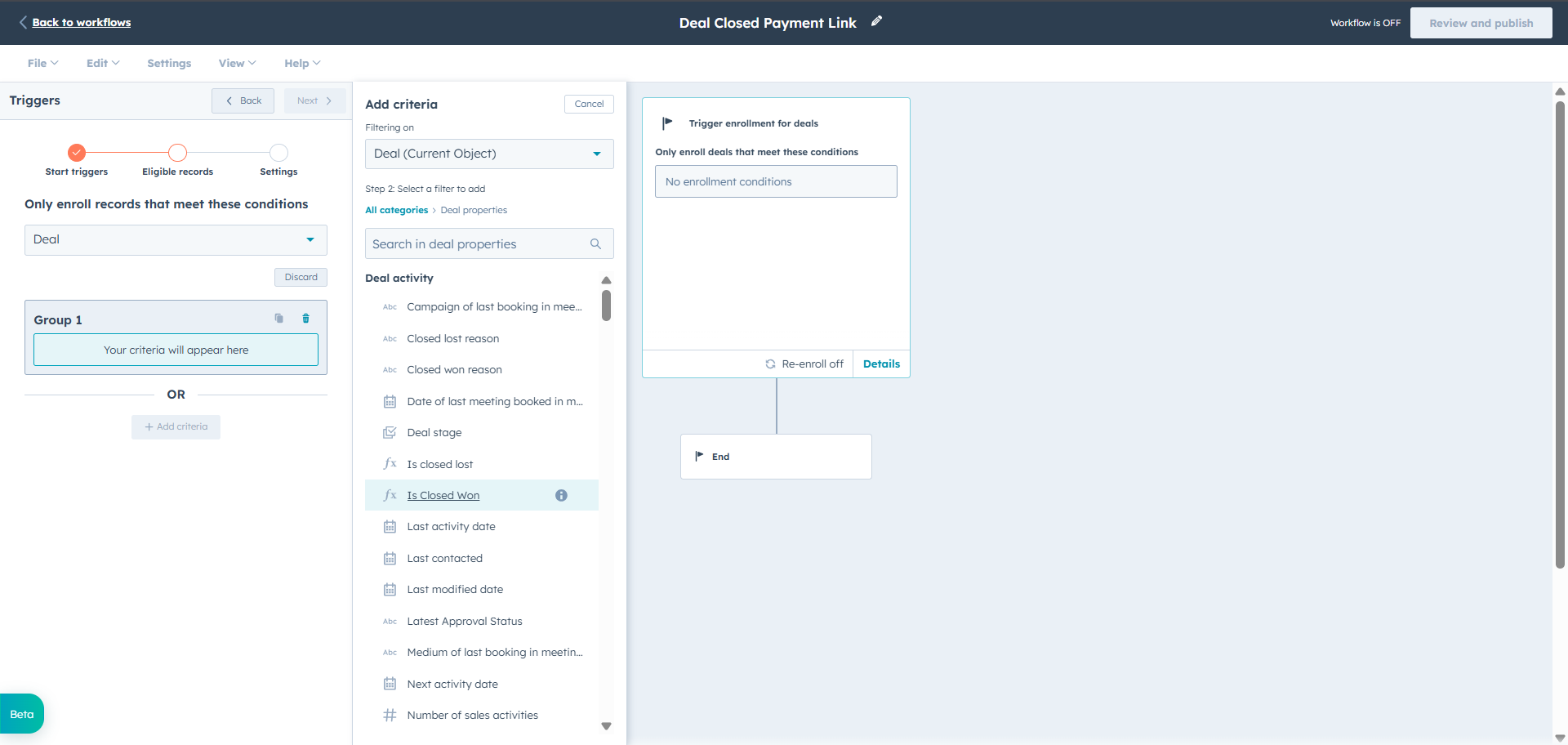Screen dimensions: 1568x745
Task: Open the File menu
Action: click(x=42, y=63)
